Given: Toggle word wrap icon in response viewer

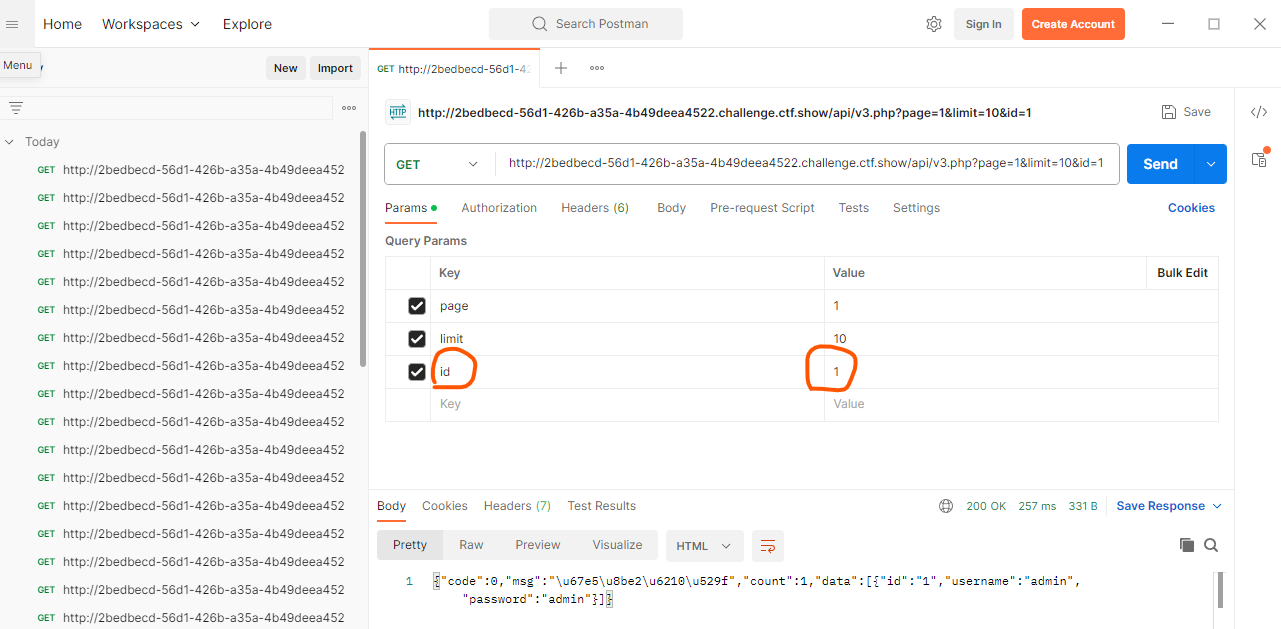Looking at the screenshot, I should (768, 545).
